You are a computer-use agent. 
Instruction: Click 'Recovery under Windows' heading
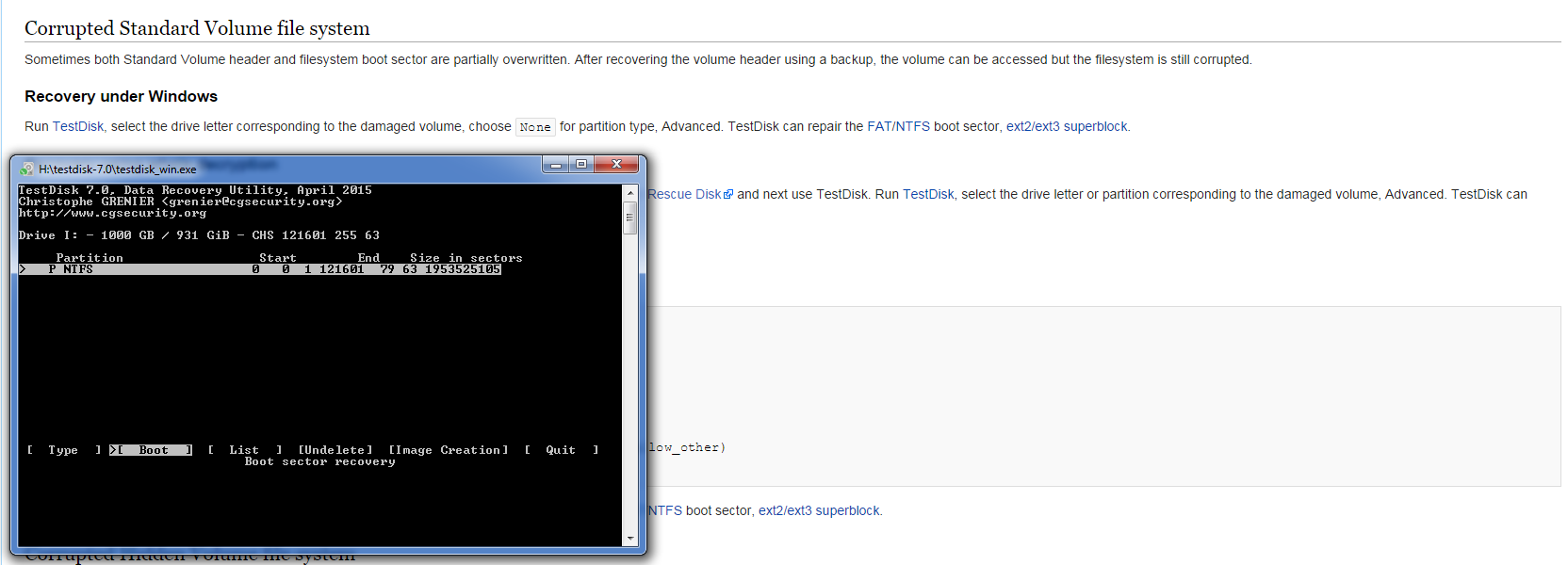121,96
